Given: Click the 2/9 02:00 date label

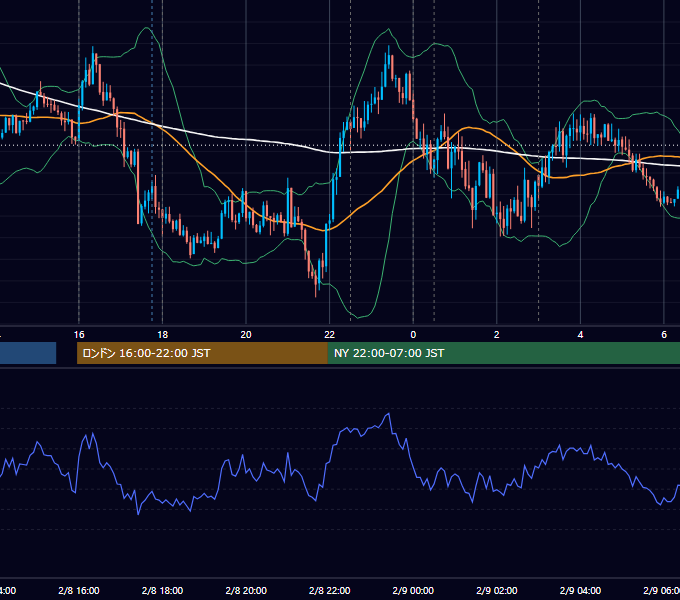Looking at the screenshot, I should (497, 590).
